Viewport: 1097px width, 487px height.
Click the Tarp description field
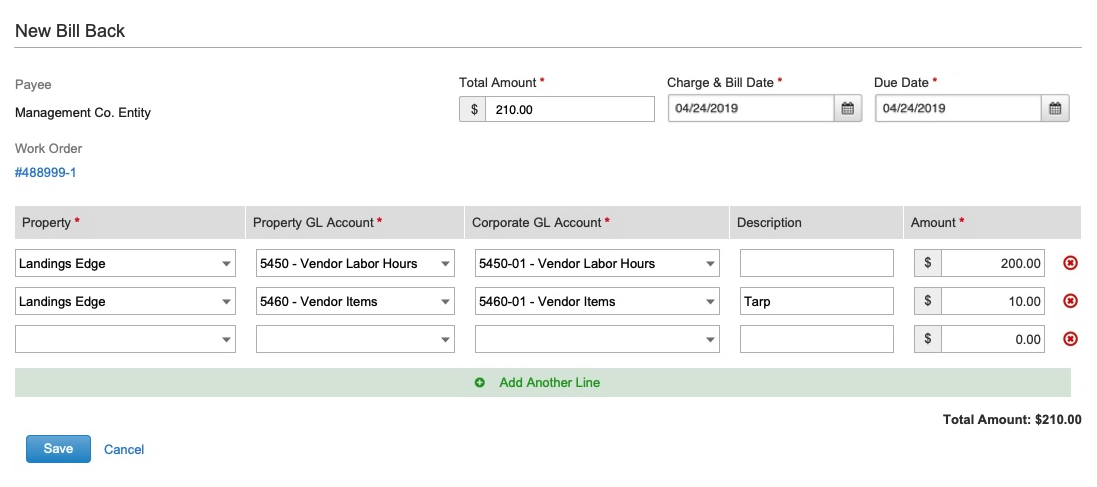click(816, 301)
